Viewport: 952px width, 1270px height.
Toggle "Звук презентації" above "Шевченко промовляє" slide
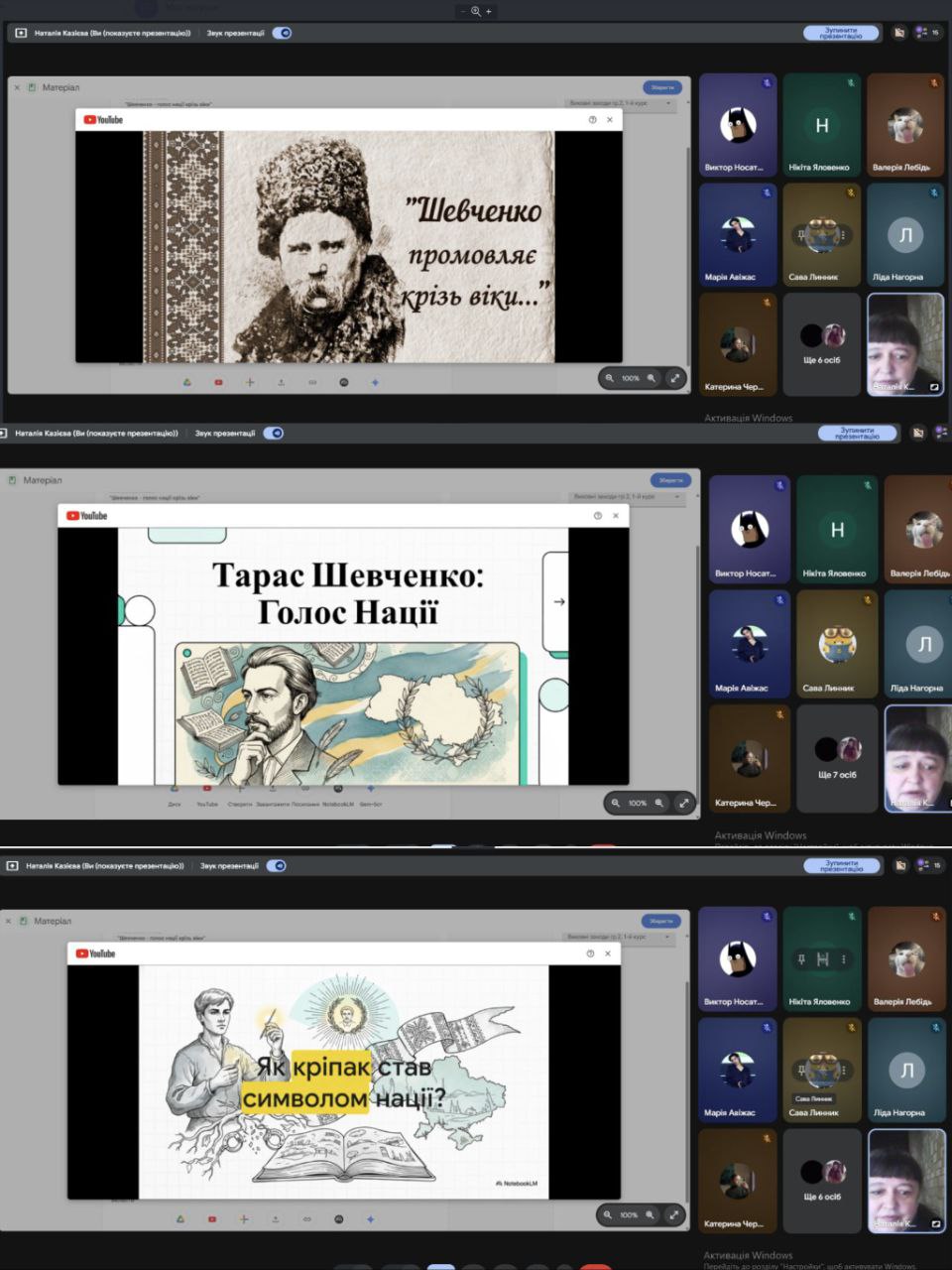(283, 33)
